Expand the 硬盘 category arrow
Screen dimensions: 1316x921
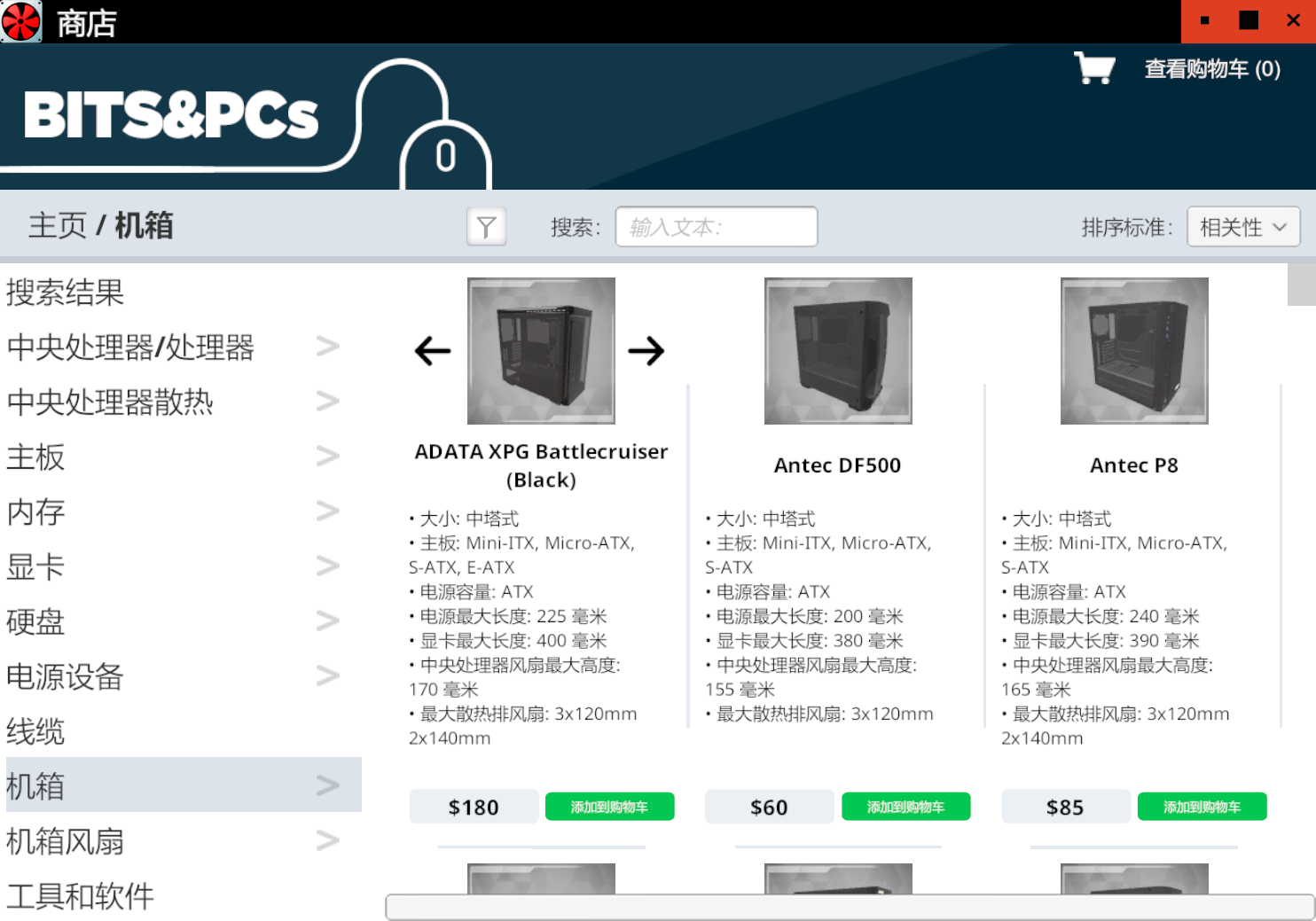click(328, 621)
